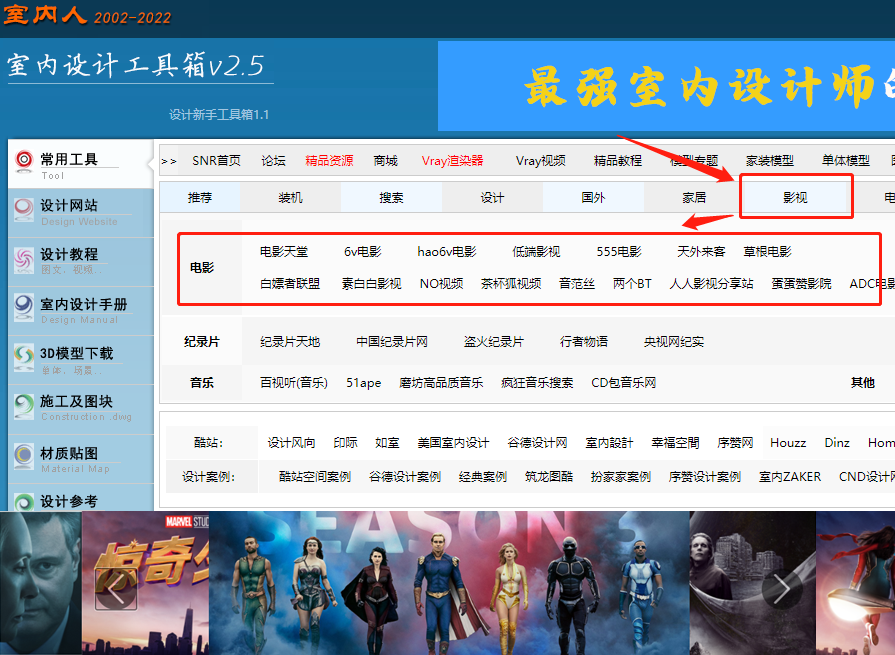Open the Houzz link
895x655 pixels.
click(788, 443)
